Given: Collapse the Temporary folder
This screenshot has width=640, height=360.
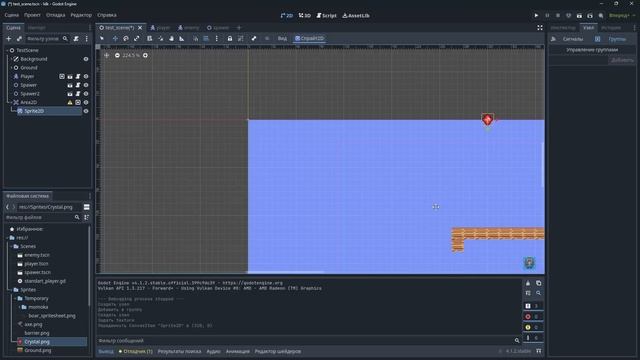Looking at the screenshot, I should 15,298.
